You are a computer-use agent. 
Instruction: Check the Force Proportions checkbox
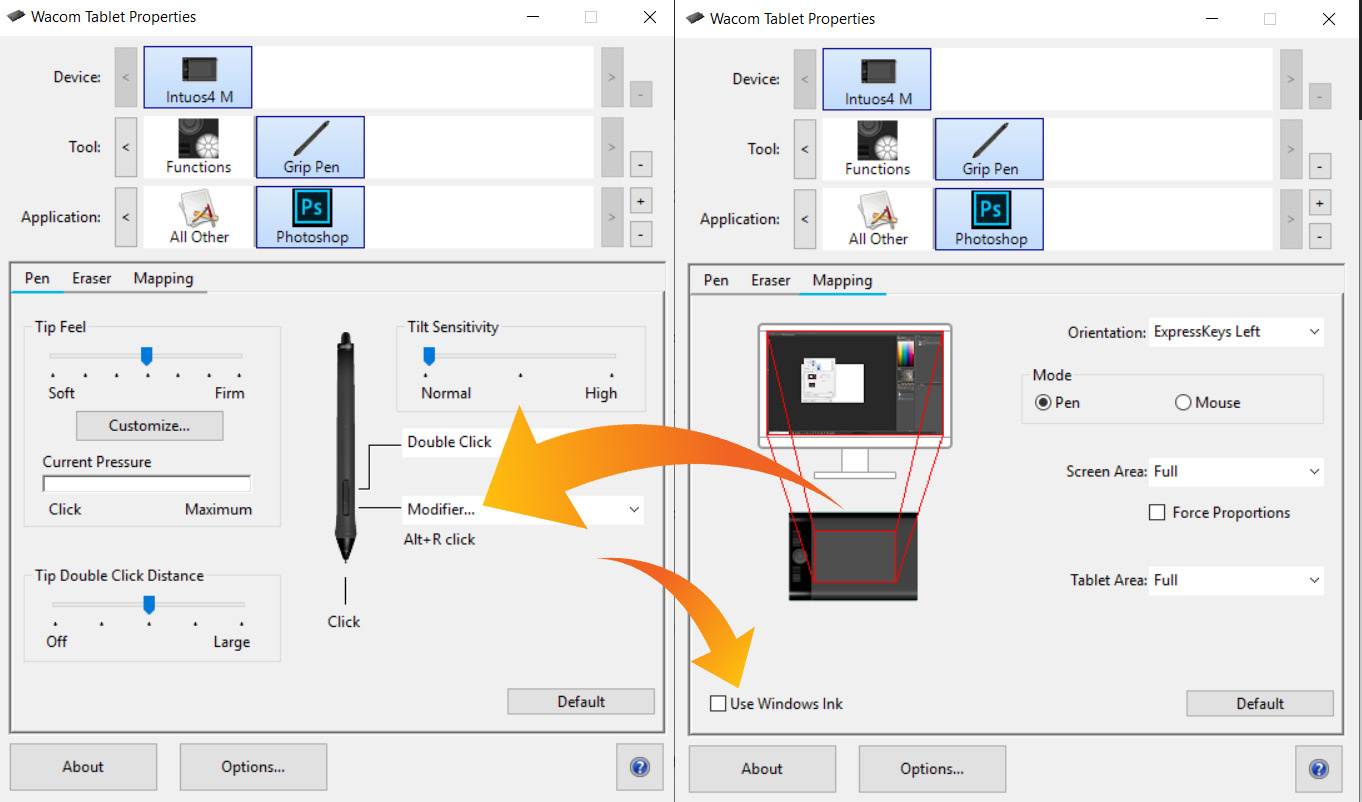pyautogui.click(x=1157, y=512)
